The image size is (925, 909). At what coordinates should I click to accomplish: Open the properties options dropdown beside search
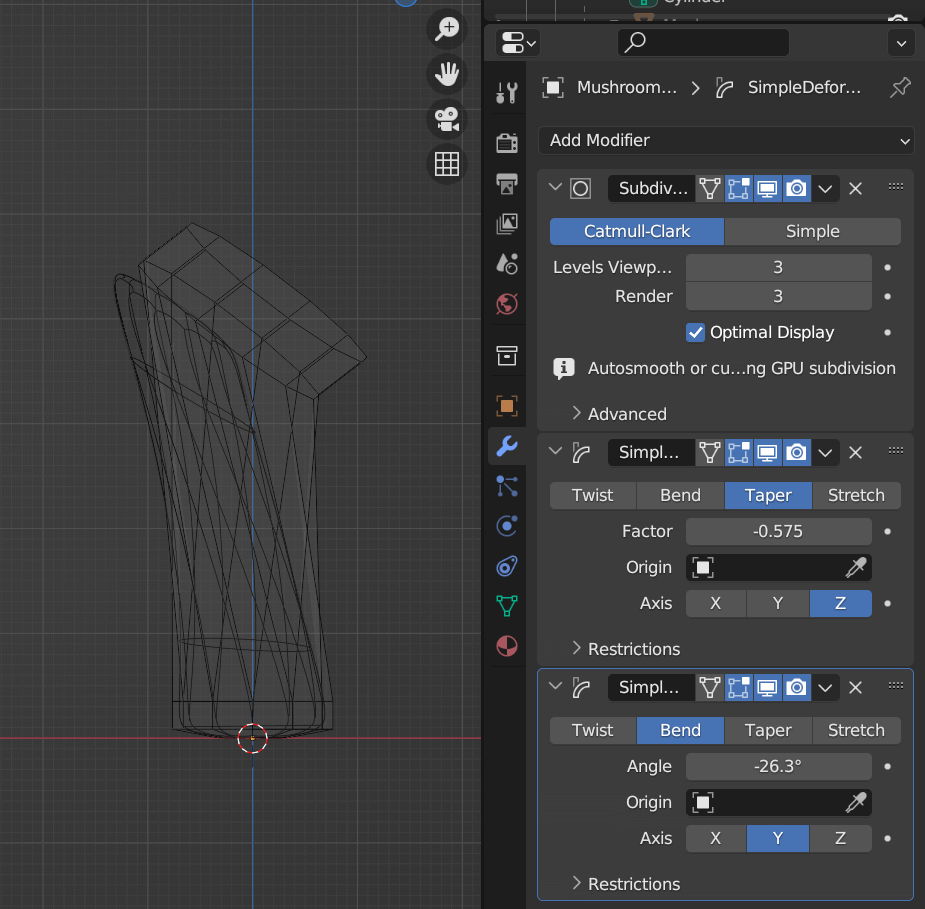(x=901, y=43)
